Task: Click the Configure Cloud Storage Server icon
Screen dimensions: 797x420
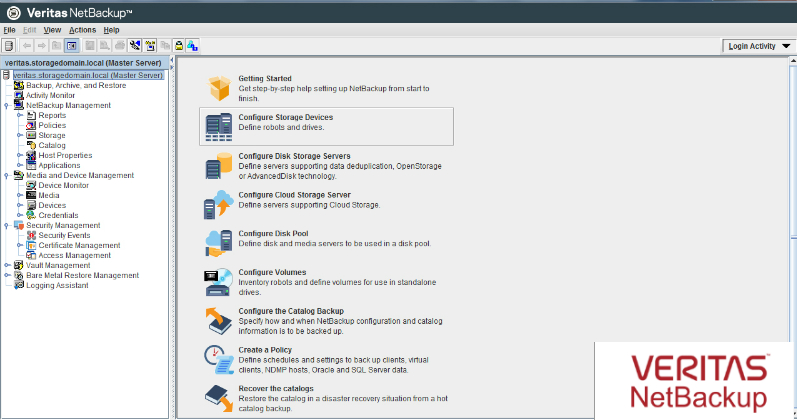Action: click(x=218, y=205)
